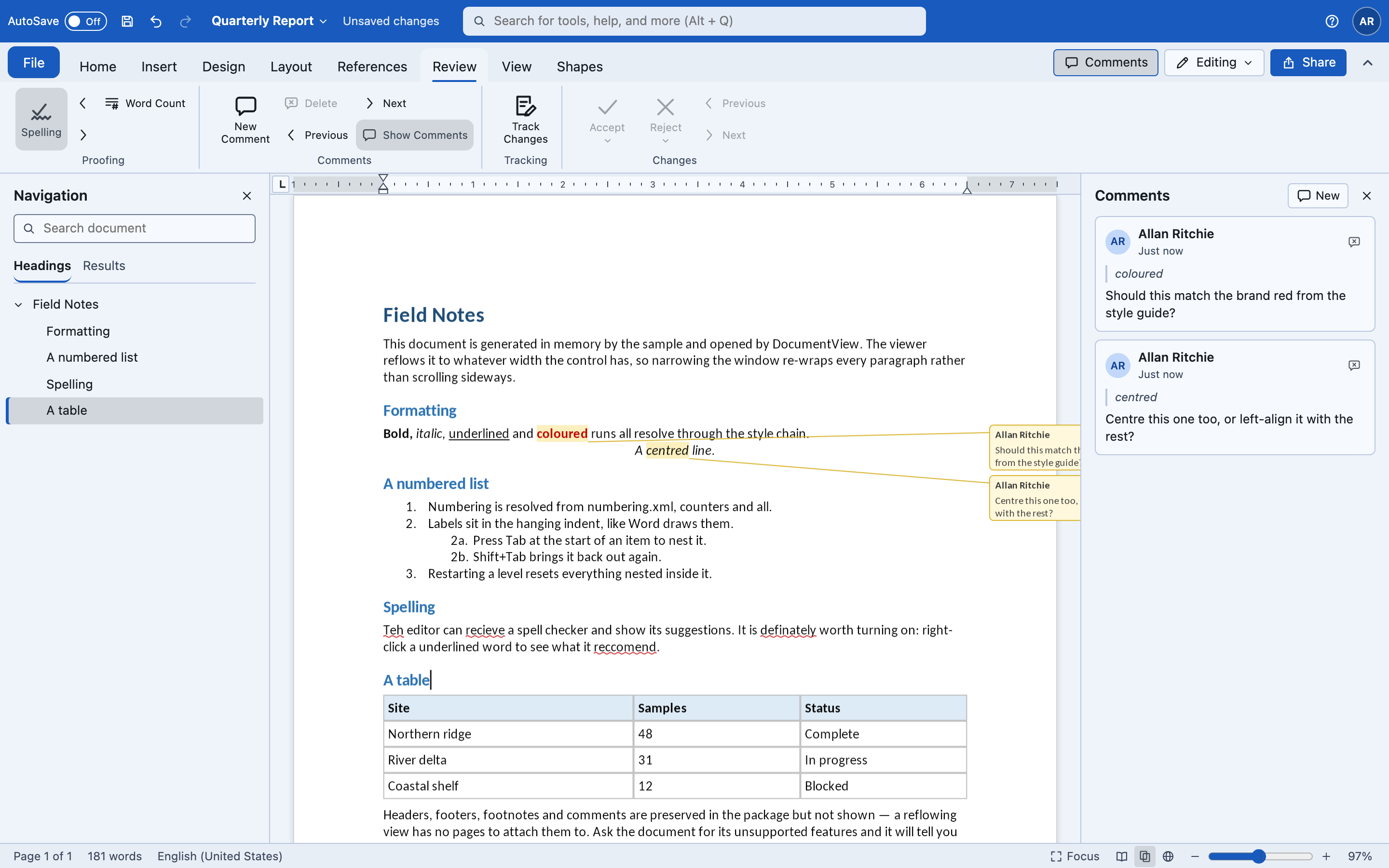The height and width of the screenshot is (868, 1389).
Task: Enable Focus mode
Action: (x=1075, y=856)
